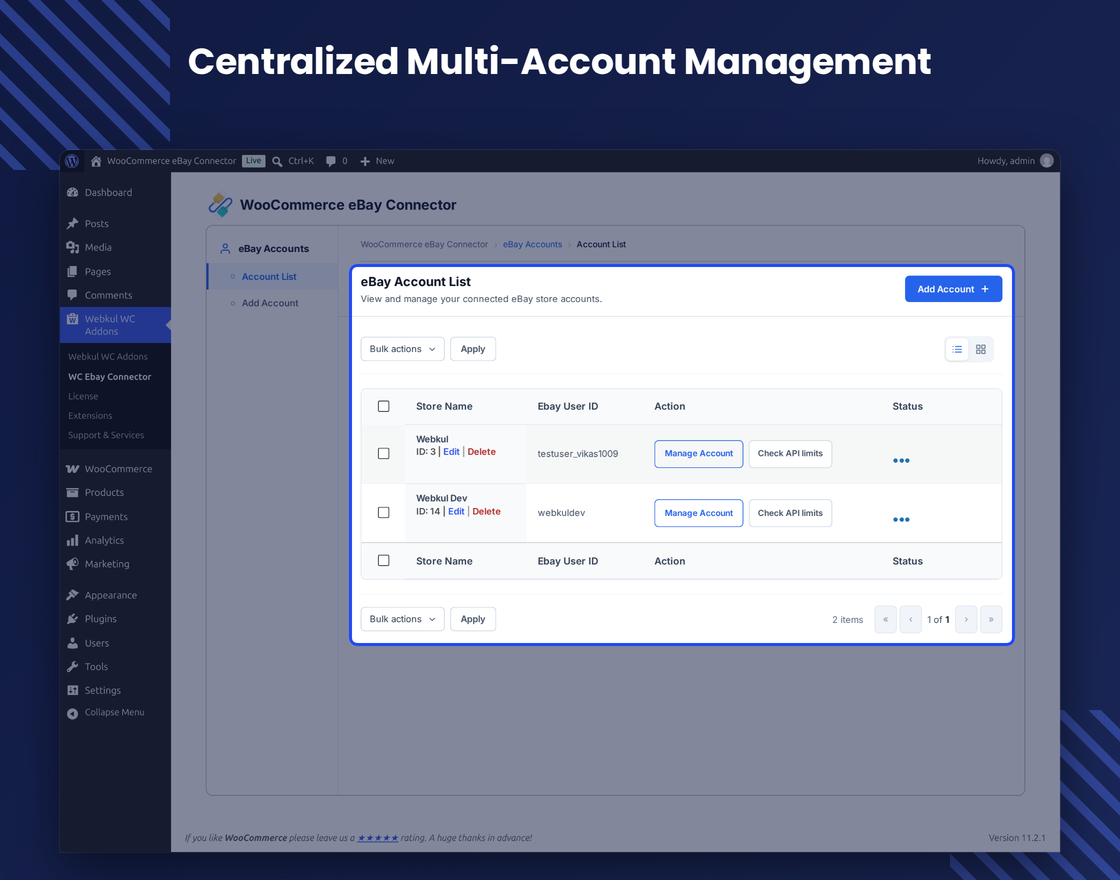1120x880 pixels.
Task: Go to next page pagination button
Action: pos(966,619)
